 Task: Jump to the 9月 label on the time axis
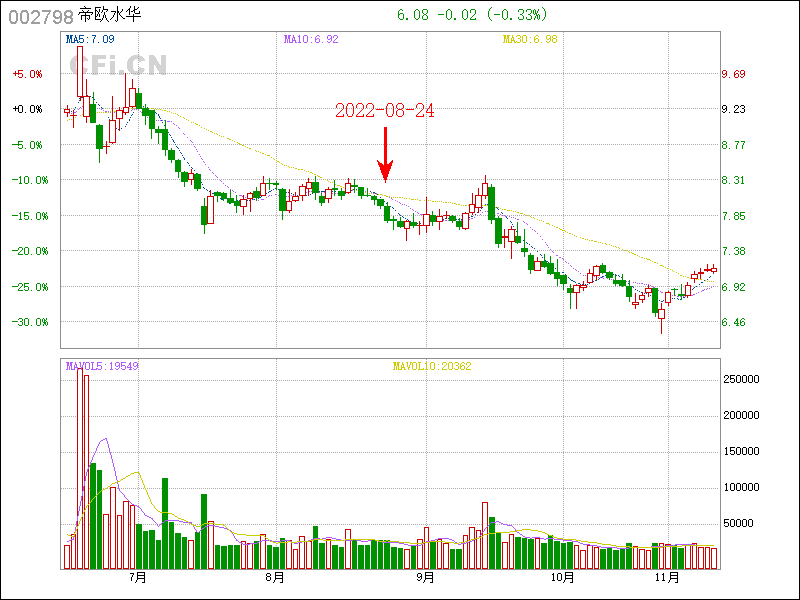click(x=425, y=578)
